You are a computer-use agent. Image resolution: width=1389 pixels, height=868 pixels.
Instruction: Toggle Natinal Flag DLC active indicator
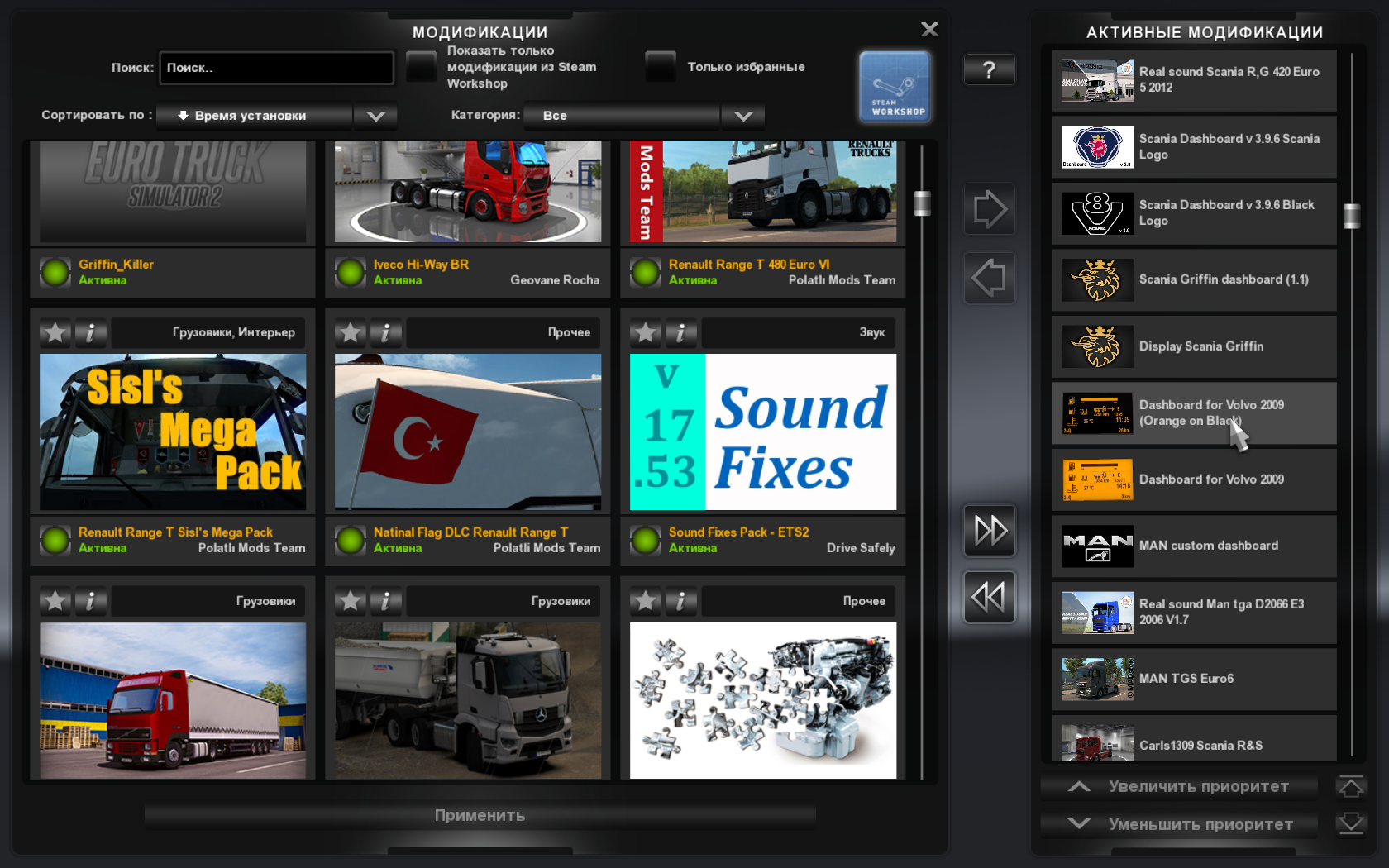[x=351, y=540]
